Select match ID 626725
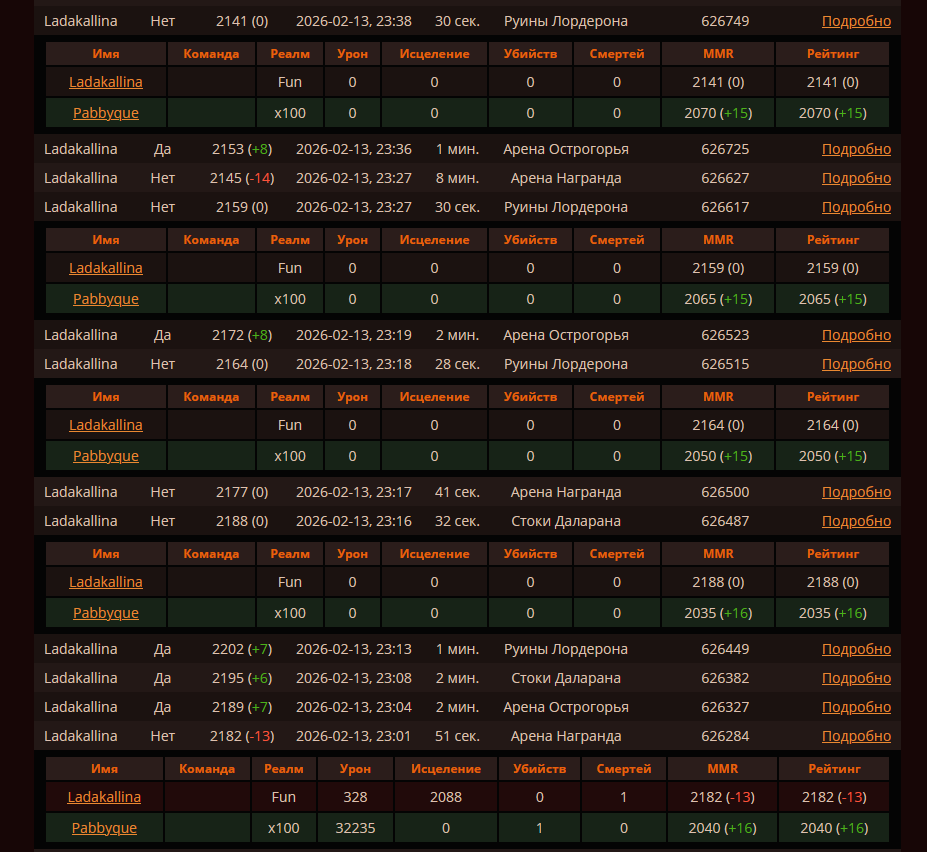This screenshot has width=927, height=852. click(725, 149)
